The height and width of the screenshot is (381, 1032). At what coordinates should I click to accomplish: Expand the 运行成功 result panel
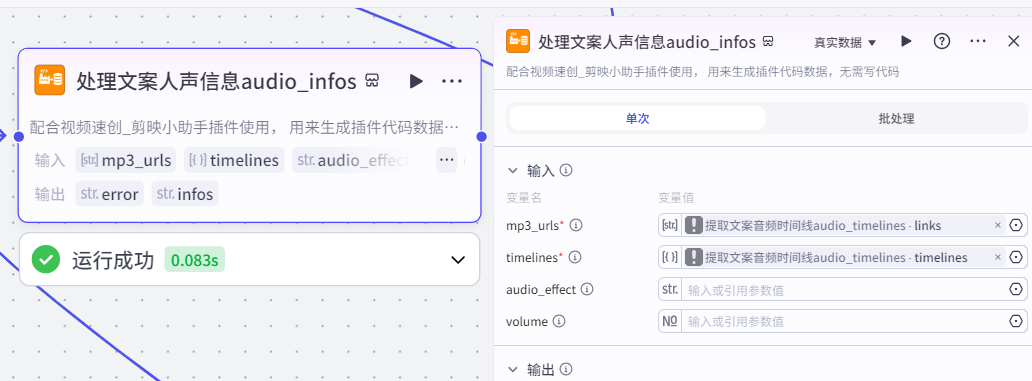pos(458,260)
